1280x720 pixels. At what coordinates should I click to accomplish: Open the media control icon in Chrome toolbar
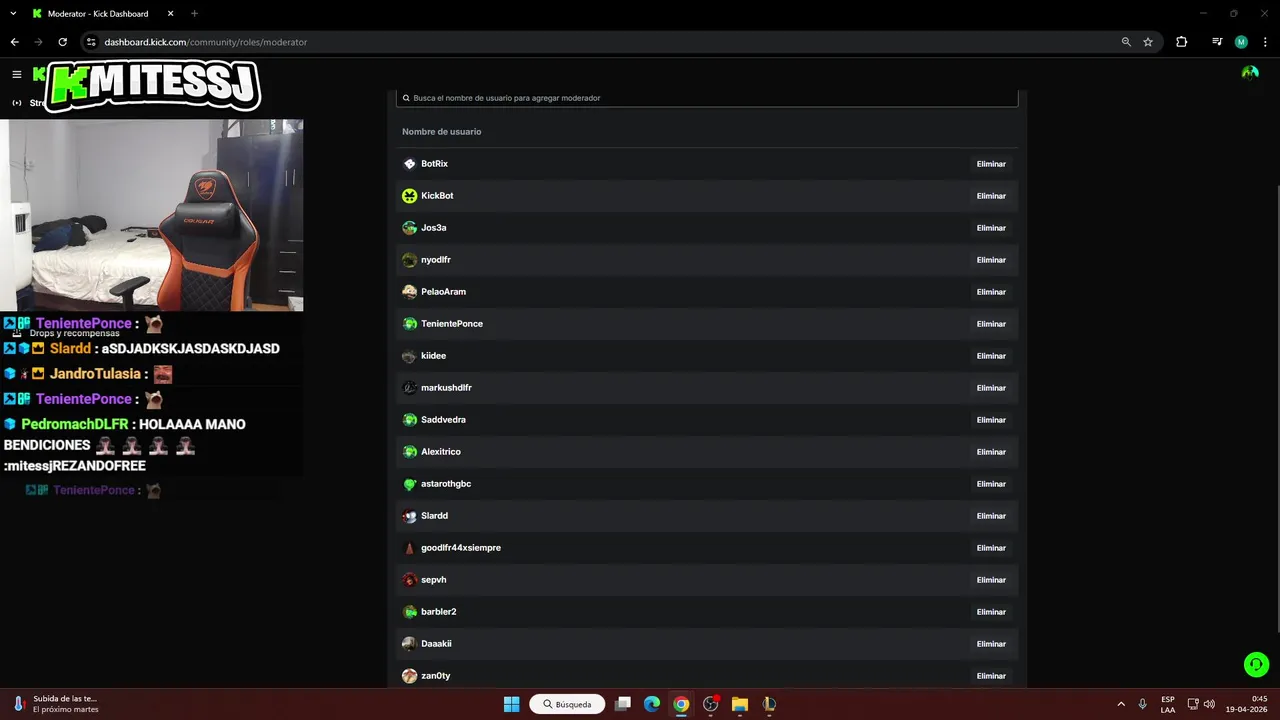coord(1217,42)
